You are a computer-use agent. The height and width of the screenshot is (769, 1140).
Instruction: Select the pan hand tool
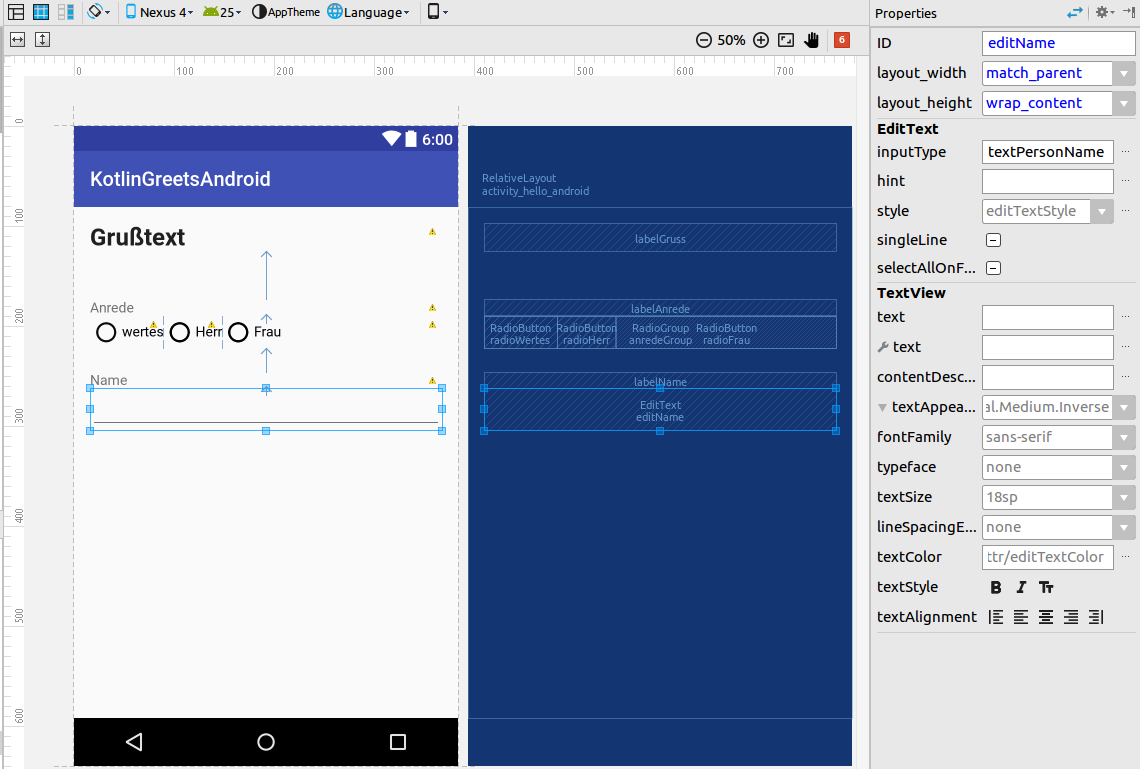coord(813,40)
